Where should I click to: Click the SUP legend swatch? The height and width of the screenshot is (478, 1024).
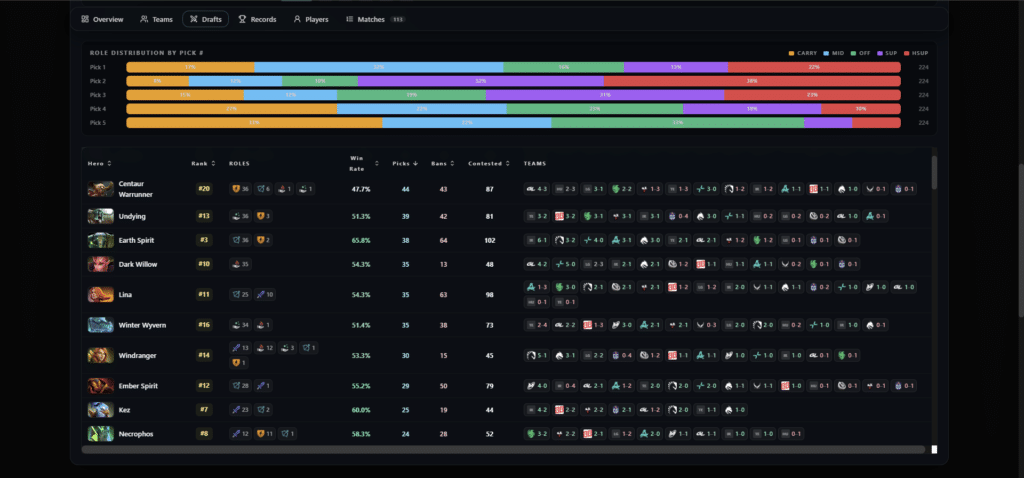(x=880, y=53)
